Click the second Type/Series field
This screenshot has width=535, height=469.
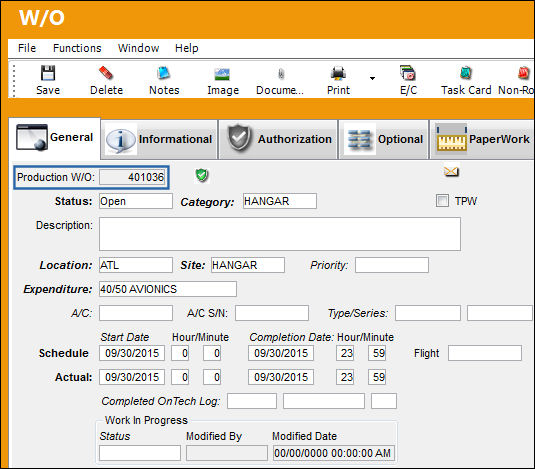[500, 313]
